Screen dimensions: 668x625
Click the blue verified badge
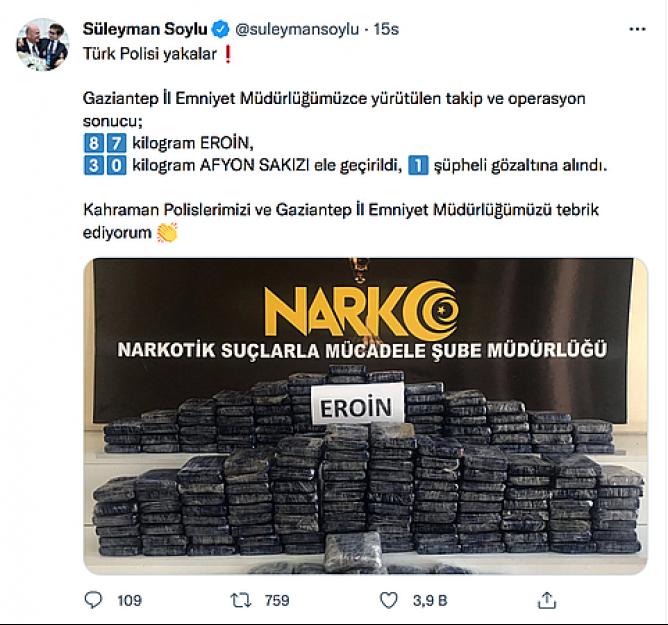coord(221,29)
